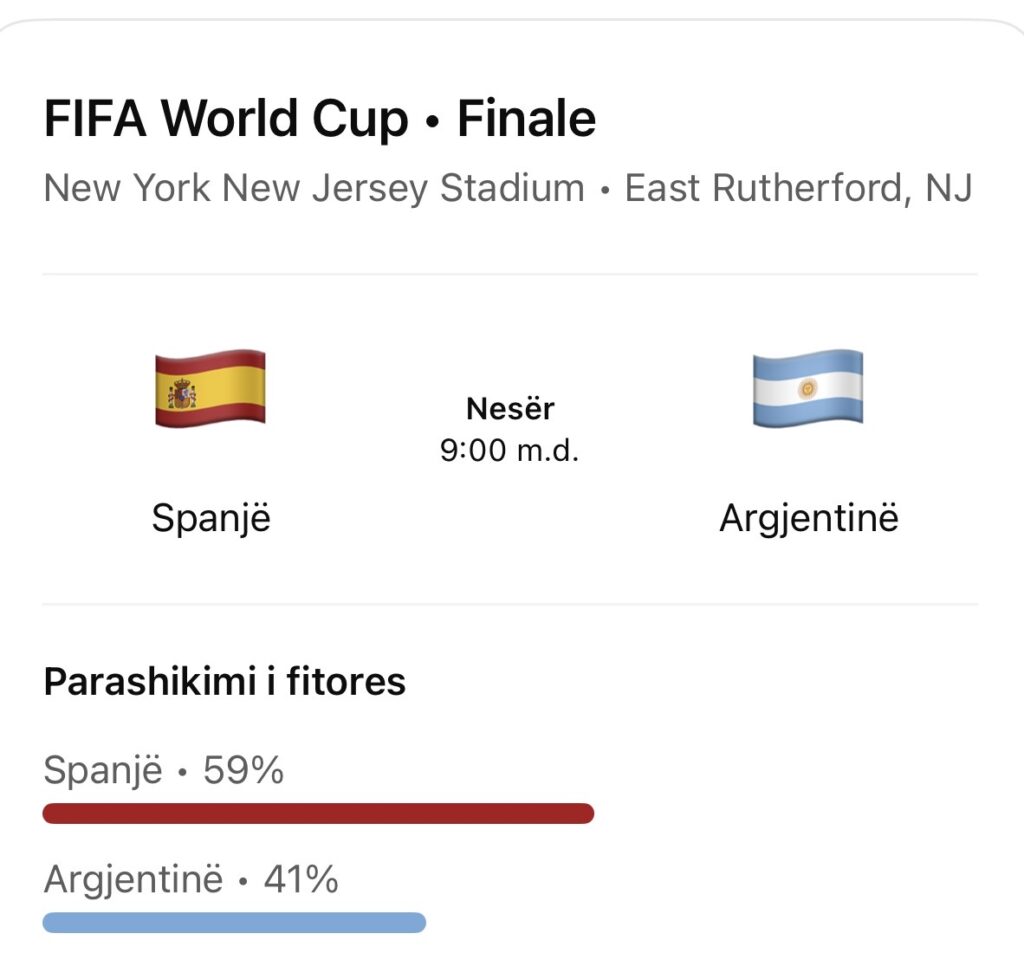Select the Parashikimi i fitores heading
Screen dimensions: 1024x953
click(225, 682)
